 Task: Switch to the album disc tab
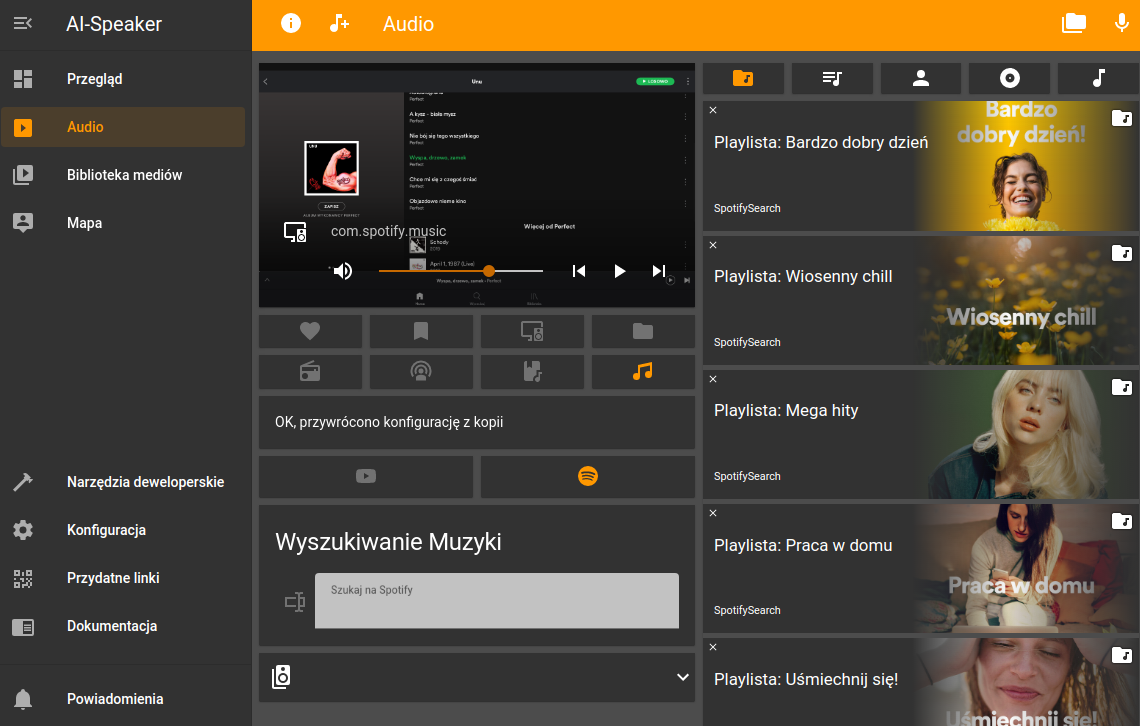point(1009,78)
